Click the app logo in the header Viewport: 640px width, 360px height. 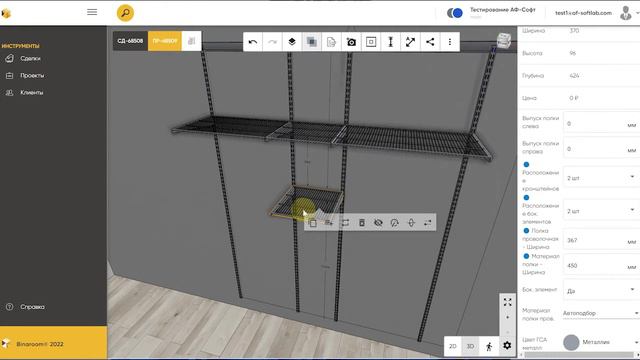(5, 13)
